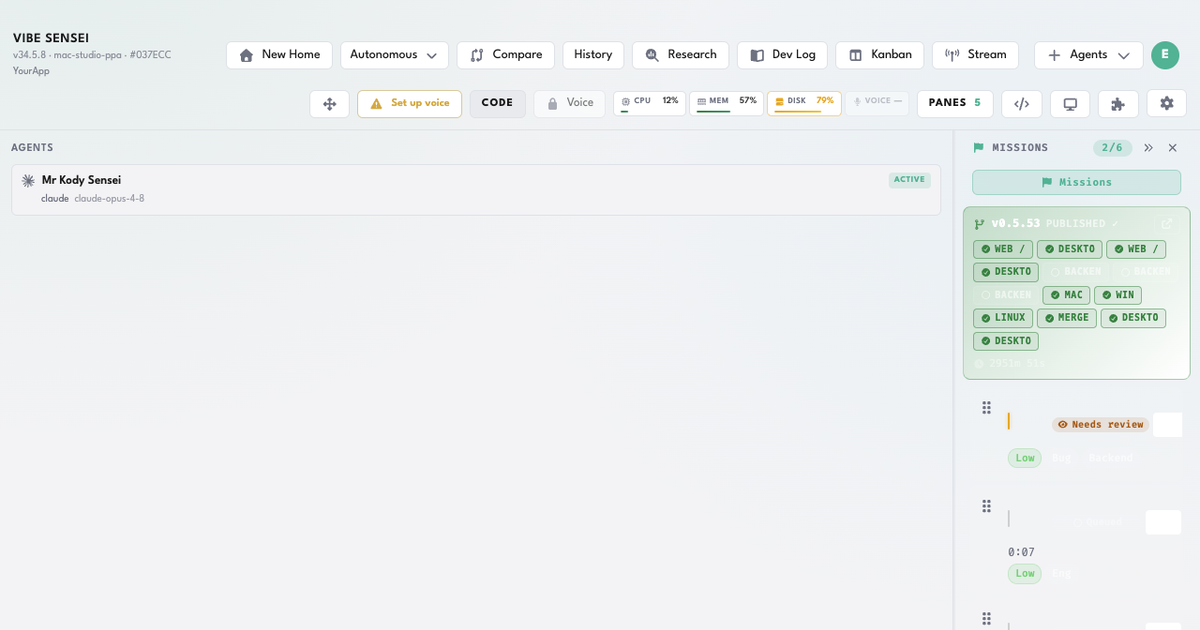
Task: Click the VIBE SENSEI app title
Action: click(51, 39)
